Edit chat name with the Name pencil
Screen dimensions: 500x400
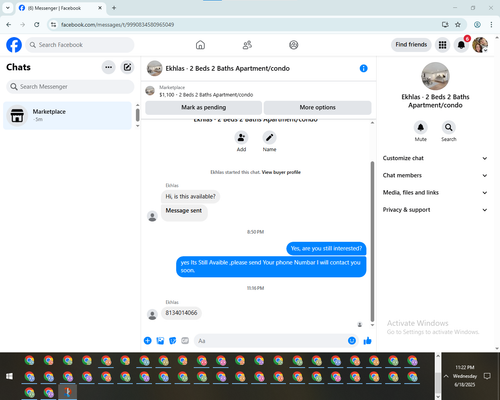[x=269, y=138]
